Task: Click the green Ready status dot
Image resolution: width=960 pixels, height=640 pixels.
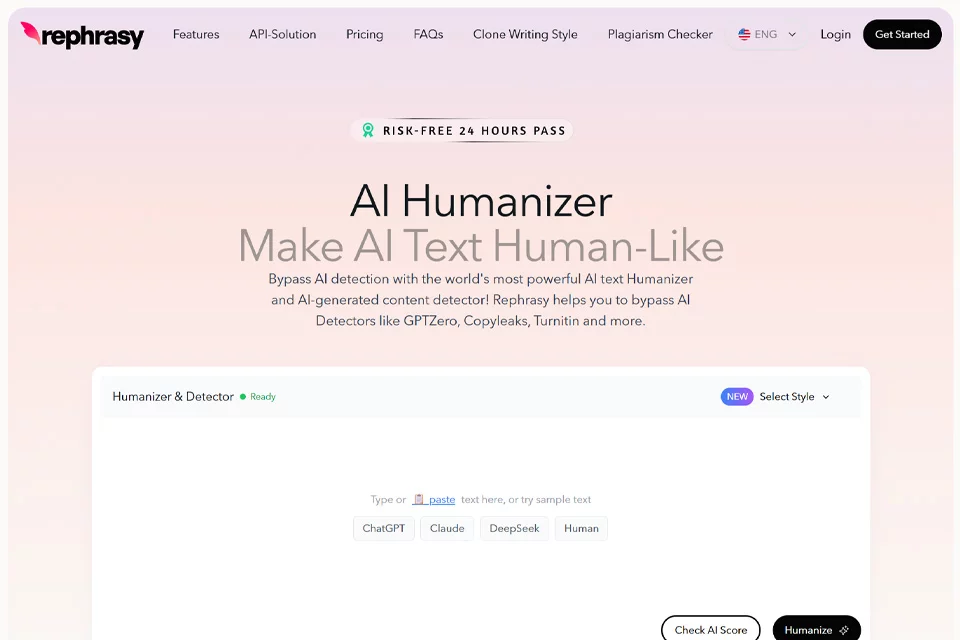Action: pos(243,397)
